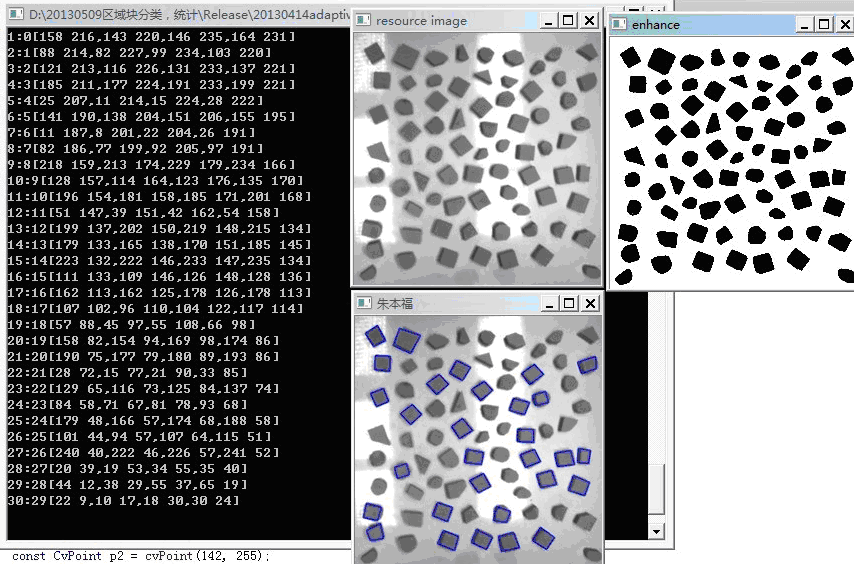Click console line 1:0[158 216,143 220
This screenshot has height=565, width=861.
[x=152, y=37]
